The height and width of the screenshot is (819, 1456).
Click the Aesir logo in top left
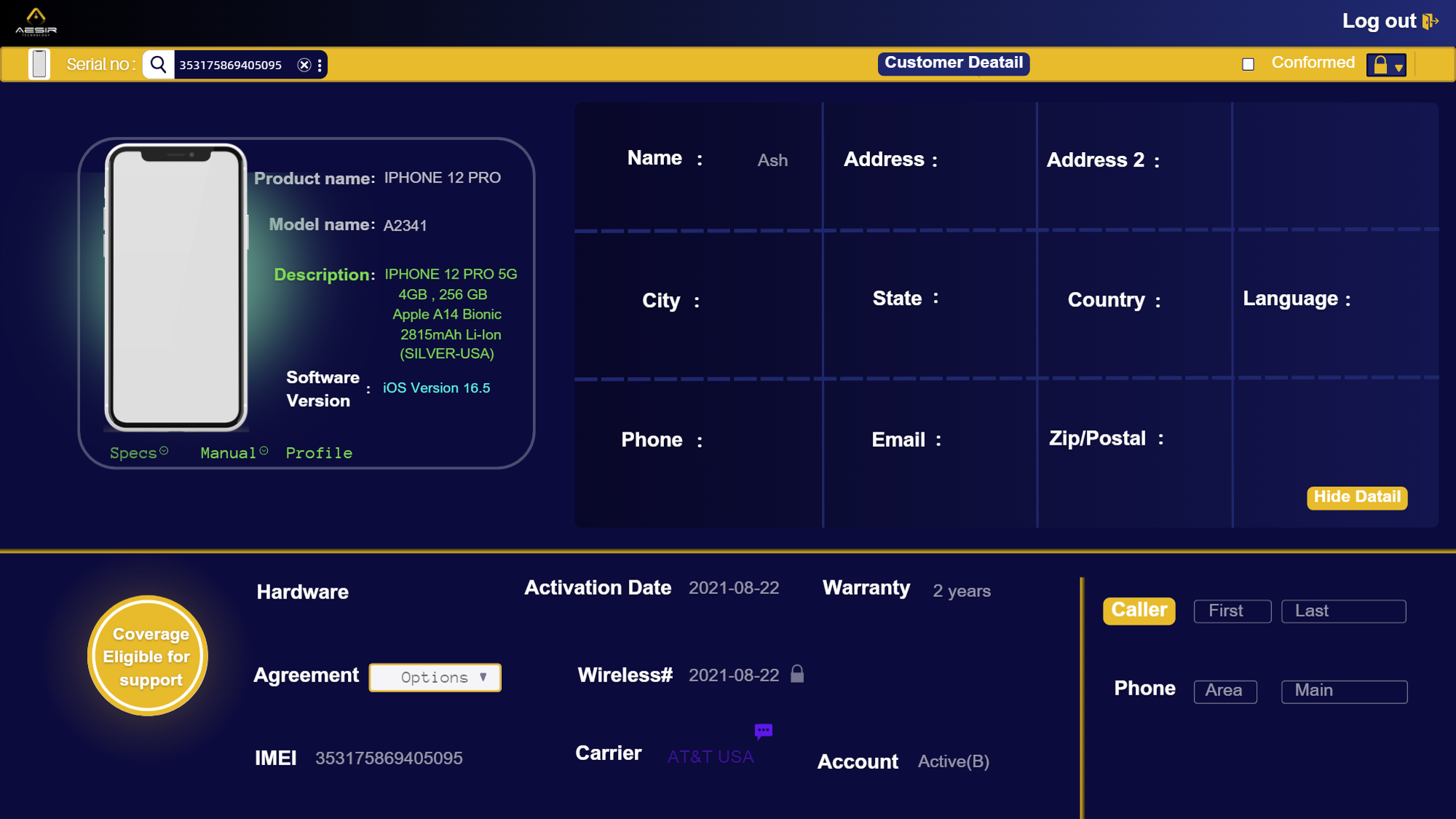[36, 21]
